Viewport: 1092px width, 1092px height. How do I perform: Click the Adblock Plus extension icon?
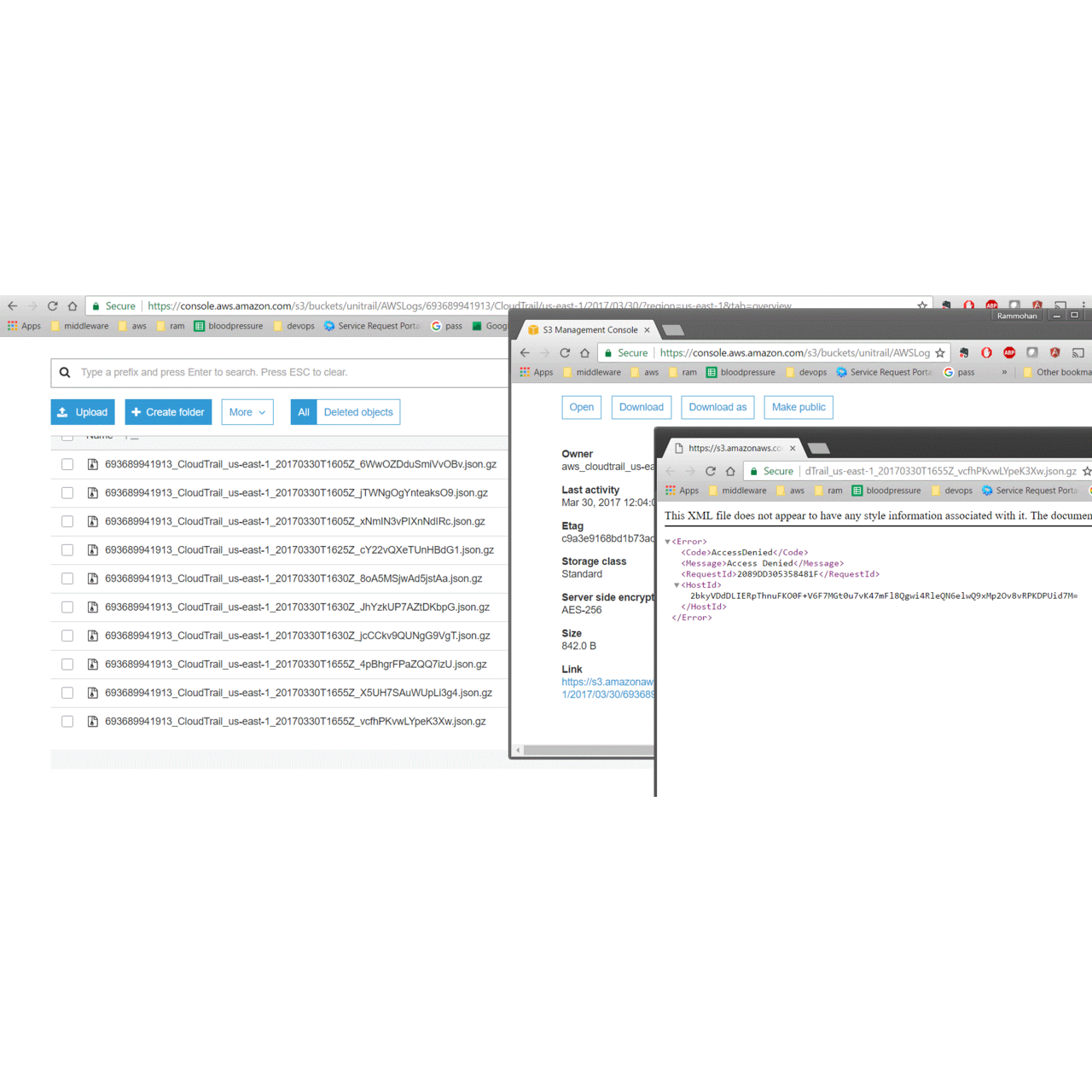tap(1009, 353)
